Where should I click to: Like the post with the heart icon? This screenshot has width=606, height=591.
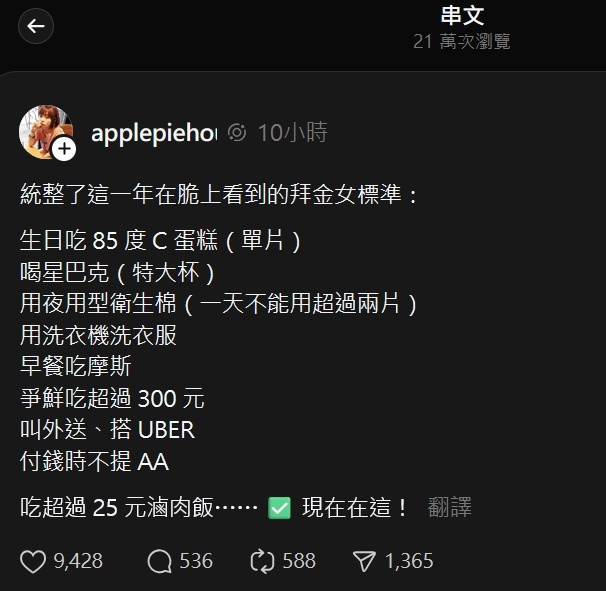coord(33,561)
